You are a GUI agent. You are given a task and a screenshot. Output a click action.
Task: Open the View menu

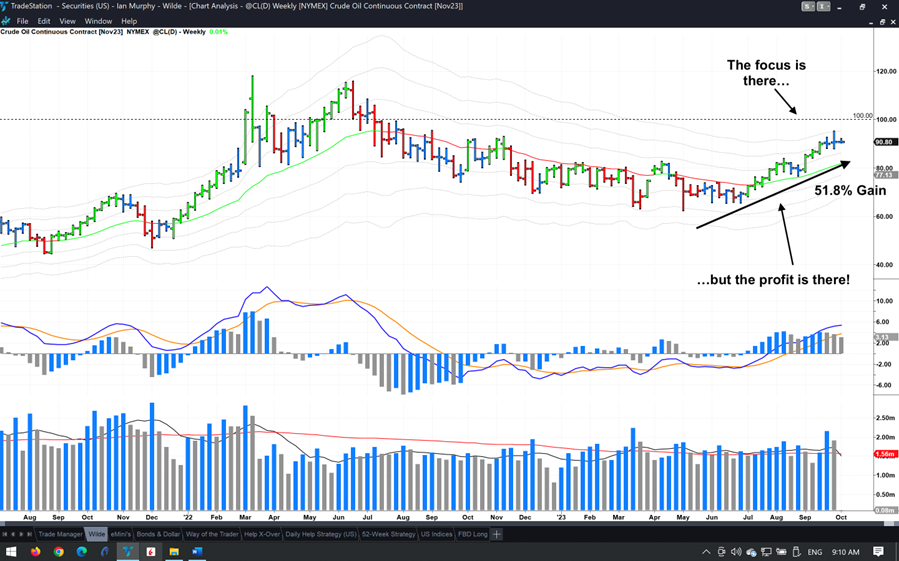point(67,20)
